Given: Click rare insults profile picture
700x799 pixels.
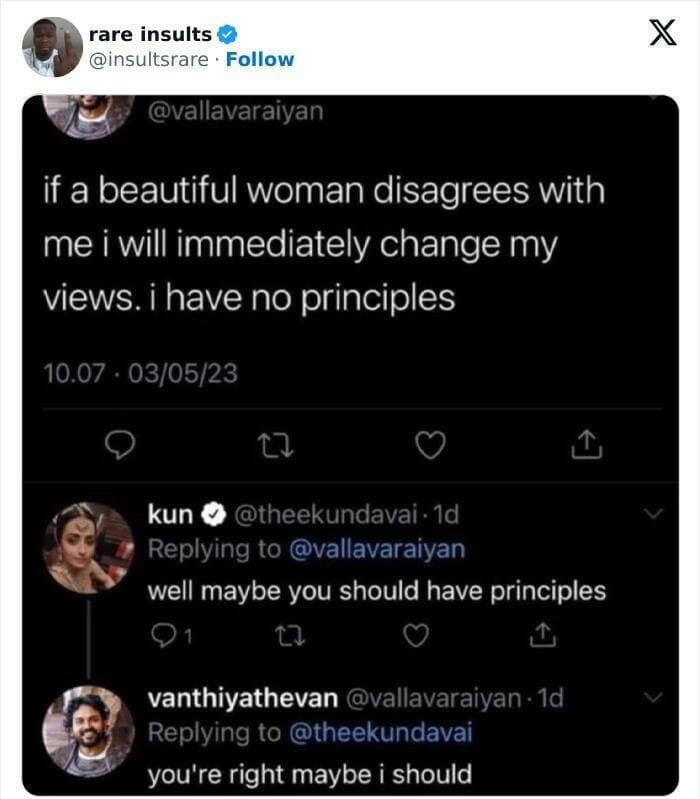Looking at the screenshot, I should (x=52, y=47).
